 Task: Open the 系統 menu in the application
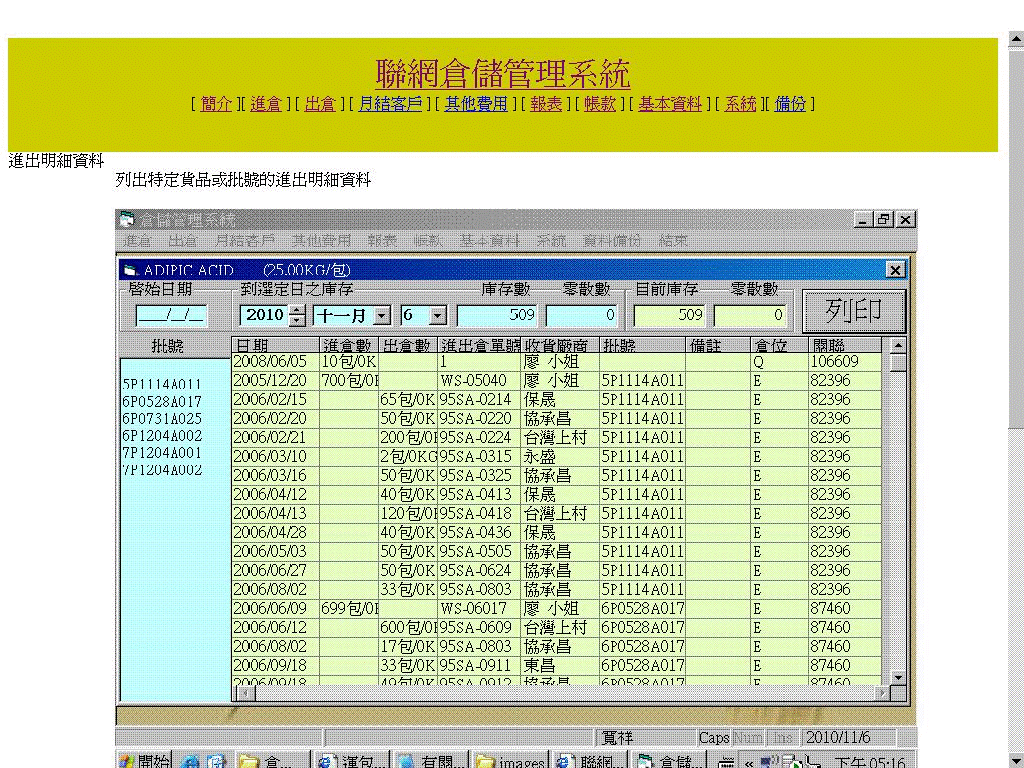550,240
